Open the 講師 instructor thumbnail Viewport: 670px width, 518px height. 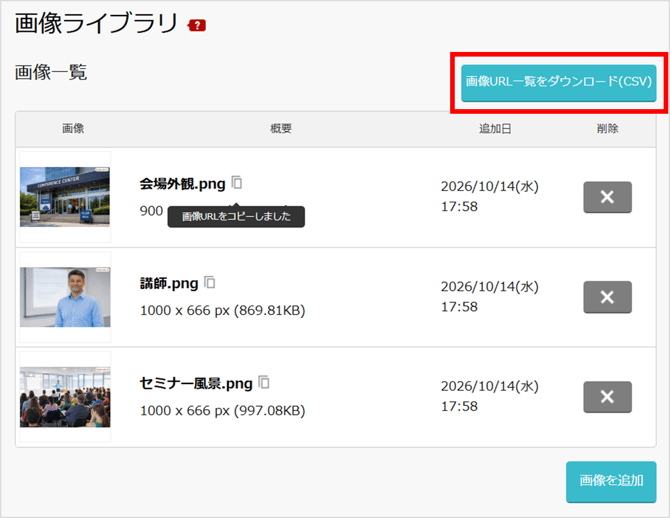65,297
